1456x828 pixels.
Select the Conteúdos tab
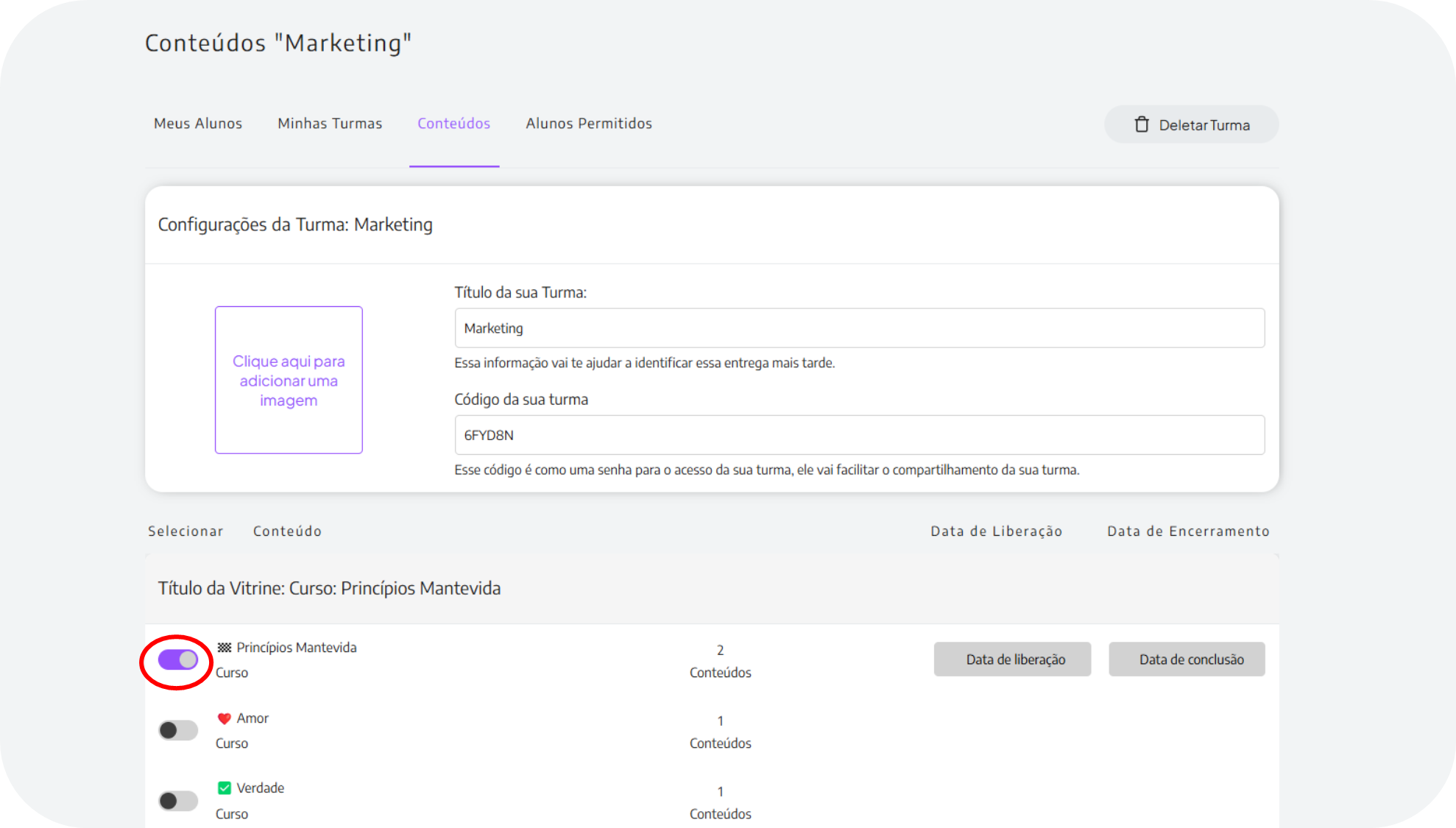[453, 124]
